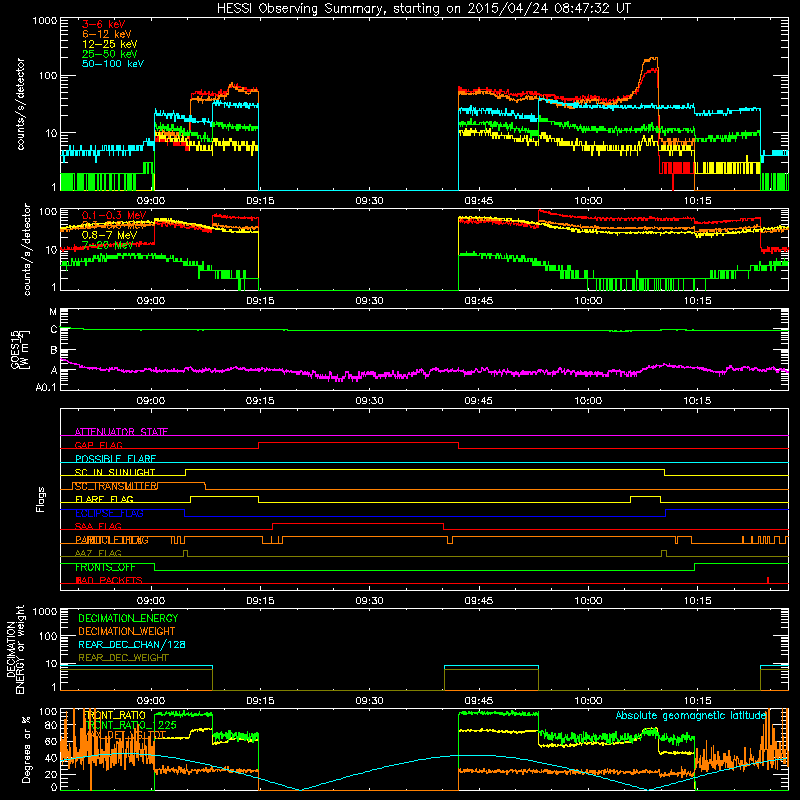Click the 6-12 keV peak near 10:08
800x800 pixels.
[x=651, y=59]
